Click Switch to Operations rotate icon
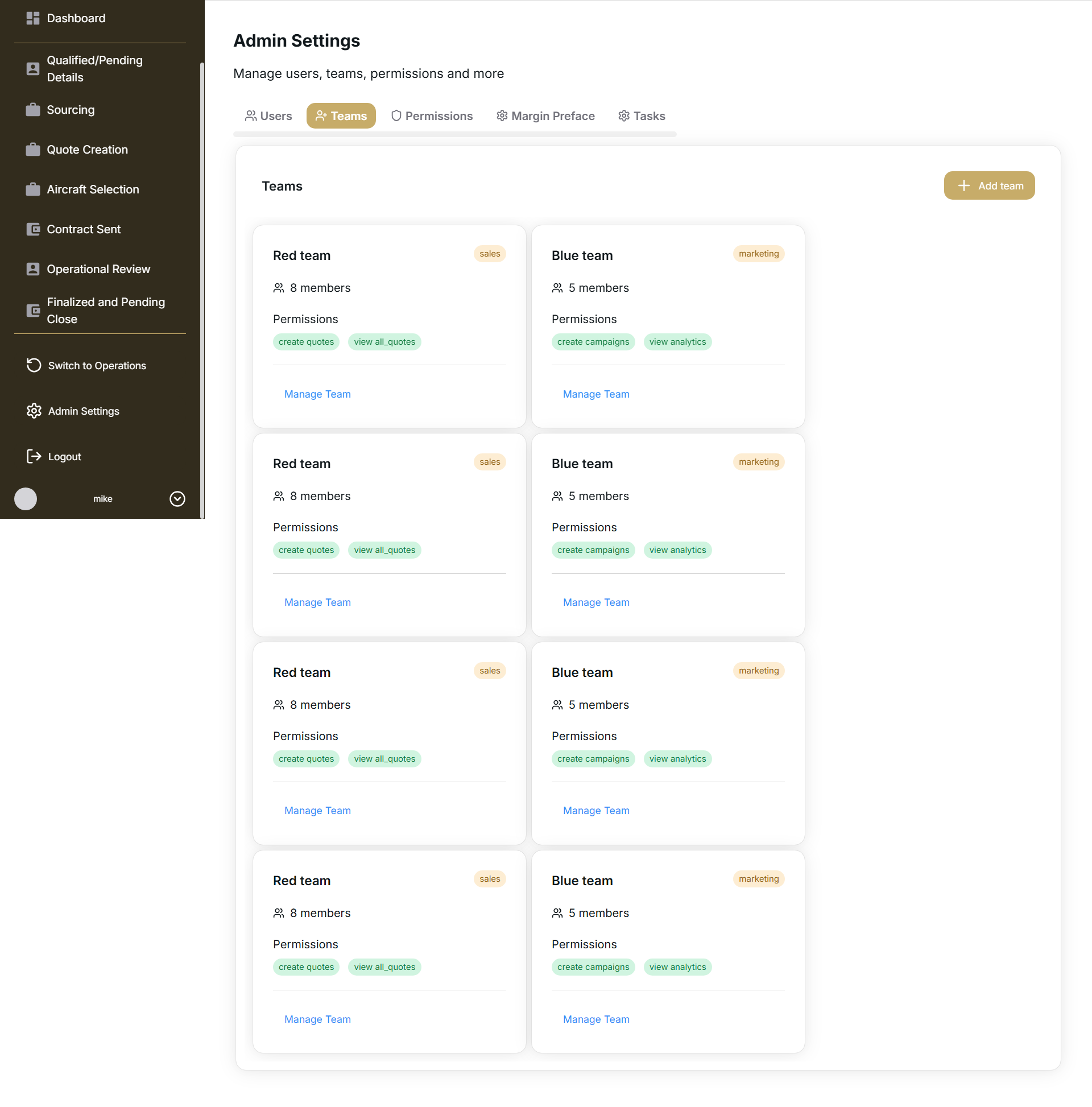This screenshot has width=1092, height=1107. point(33,365)
